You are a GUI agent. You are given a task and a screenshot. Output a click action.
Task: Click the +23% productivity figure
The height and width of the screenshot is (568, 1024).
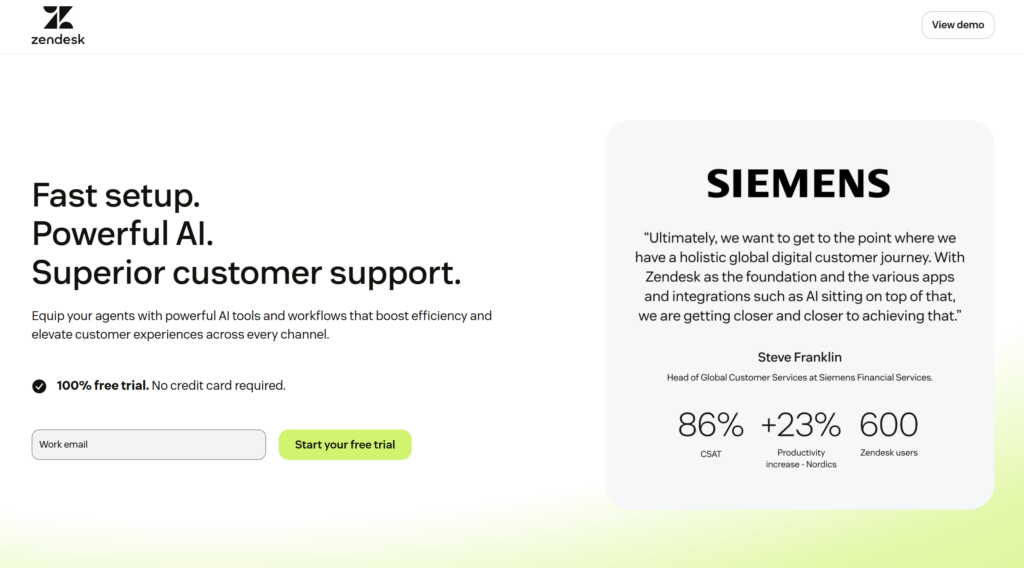[800, 425]
